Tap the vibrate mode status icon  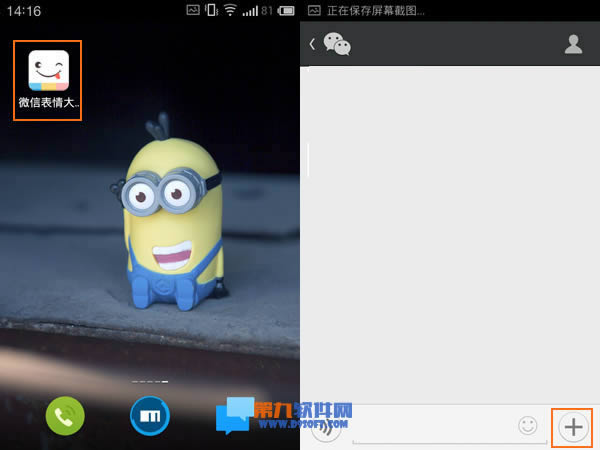coord(211,10)
